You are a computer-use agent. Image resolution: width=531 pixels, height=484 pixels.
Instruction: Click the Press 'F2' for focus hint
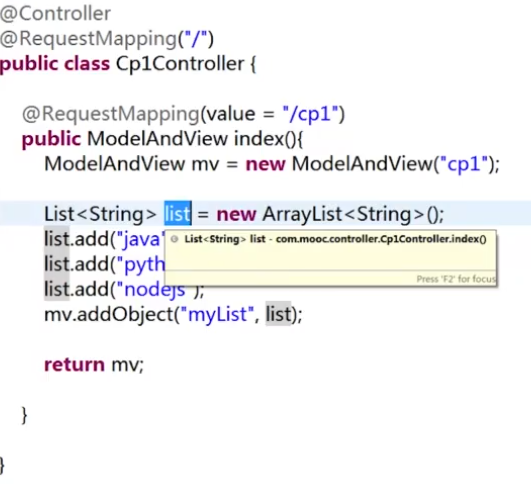pyautogui.click(x=456, y=279)
